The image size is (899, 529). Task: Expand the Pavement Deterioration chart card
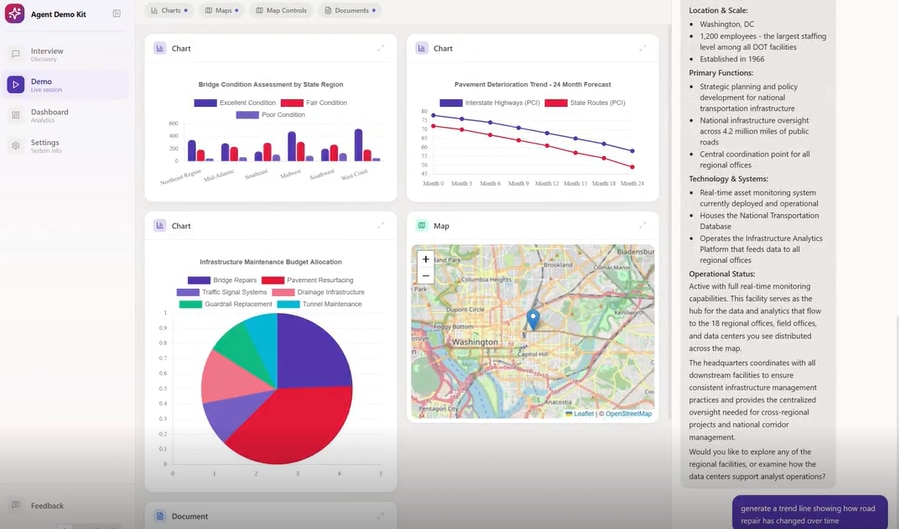point(643,49)
